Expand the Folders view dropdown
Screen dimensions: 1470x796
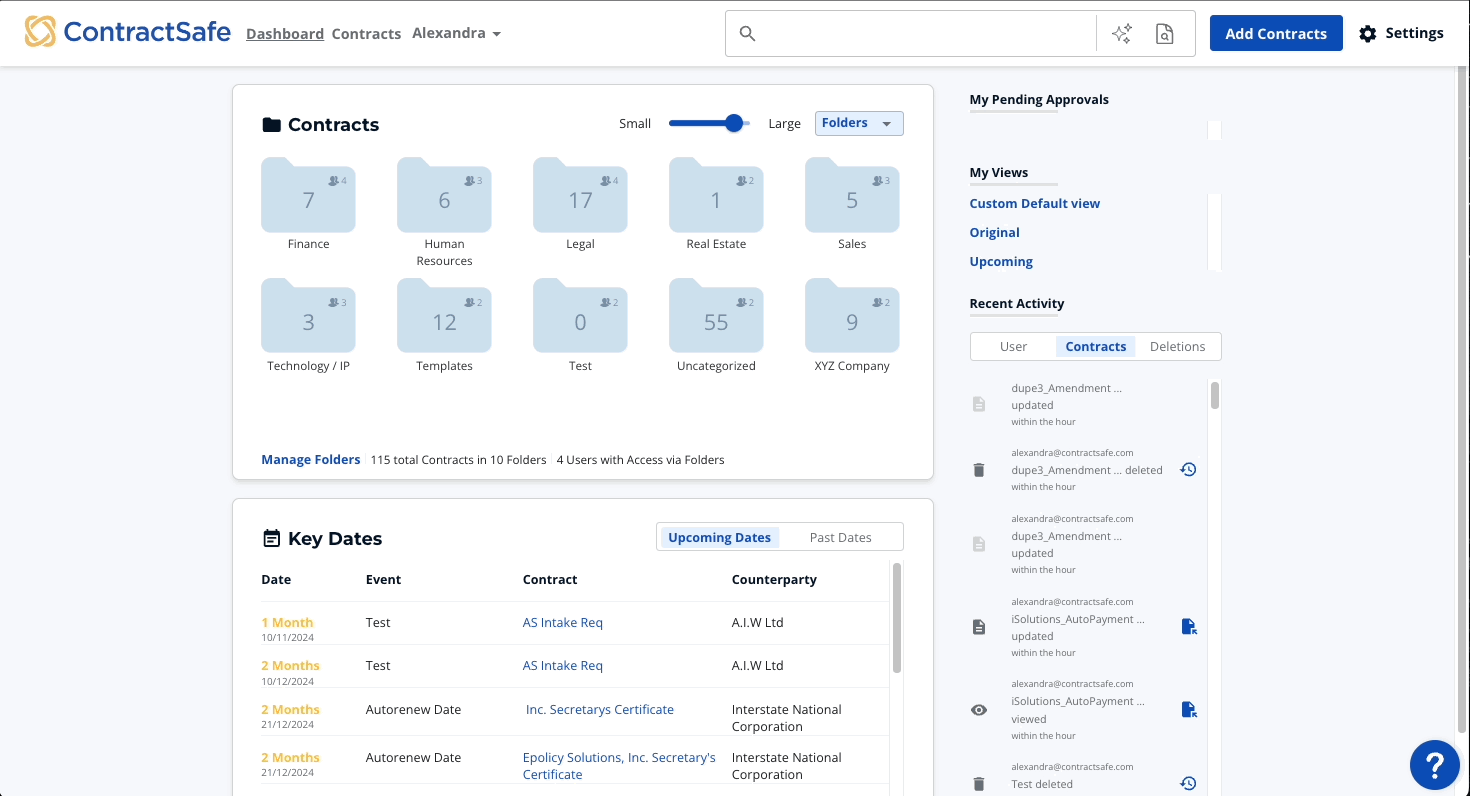(x=859, y=123)
